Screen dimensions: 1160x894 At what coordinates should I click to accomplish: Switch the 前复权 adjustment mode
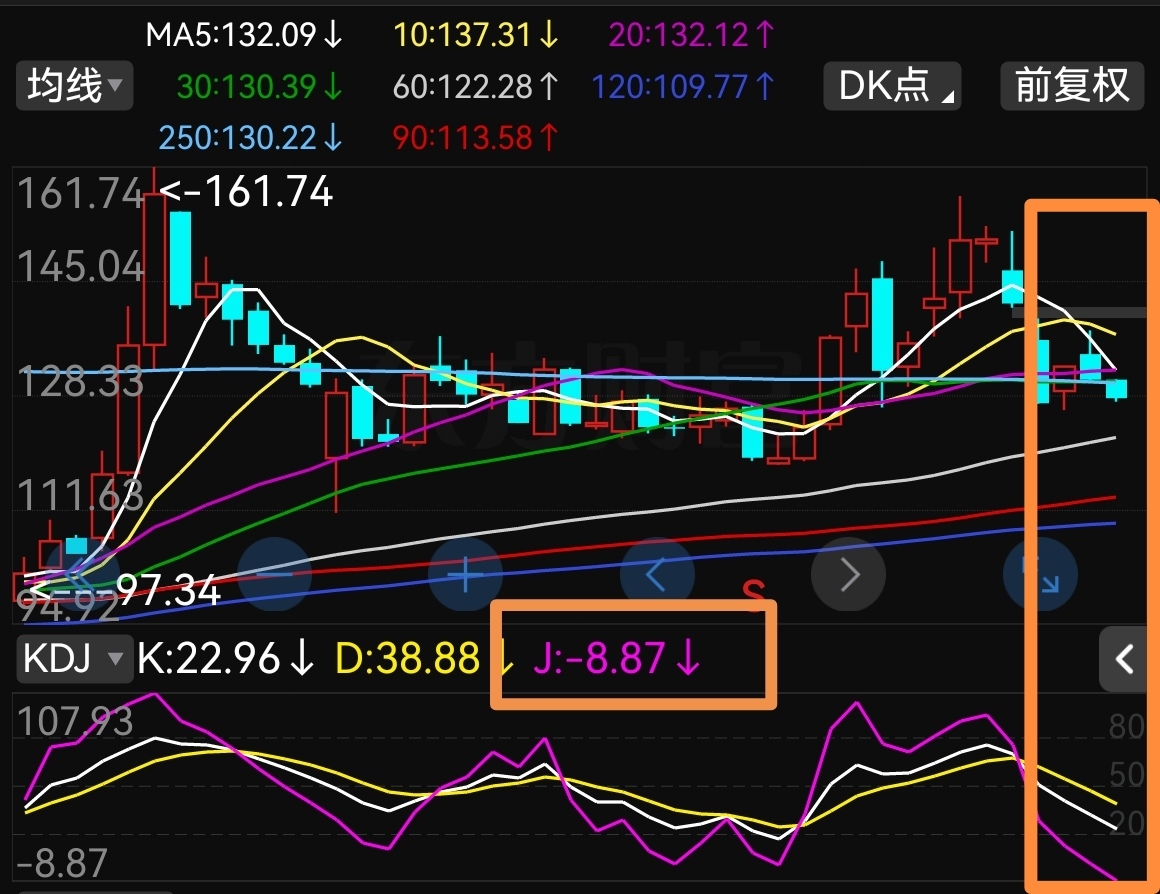pyautogui.click(x=1072, y=86)
